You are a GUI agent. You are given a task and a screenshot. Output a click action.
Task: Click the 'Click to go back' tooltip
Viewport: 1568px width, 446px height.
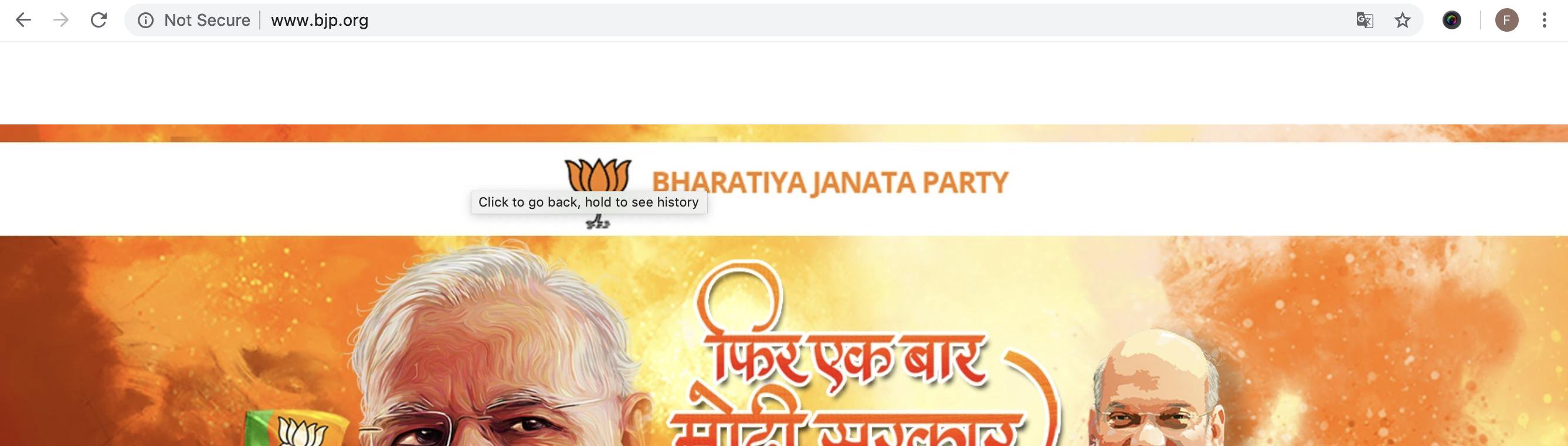tap(589, 202)
